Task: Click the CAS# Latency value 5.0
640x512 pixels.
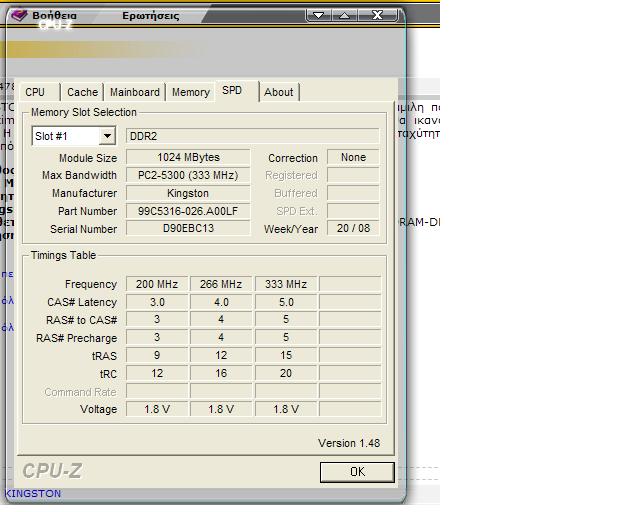Action: pos(286,302)
